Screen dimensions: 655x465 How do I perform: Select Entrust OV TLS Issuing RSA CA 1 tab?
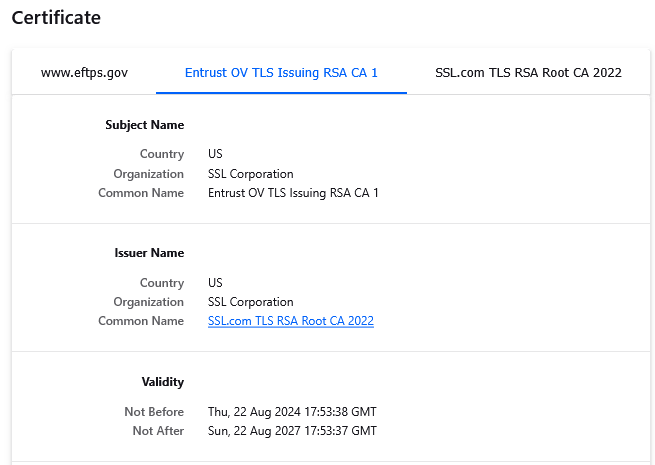[281, 73]
